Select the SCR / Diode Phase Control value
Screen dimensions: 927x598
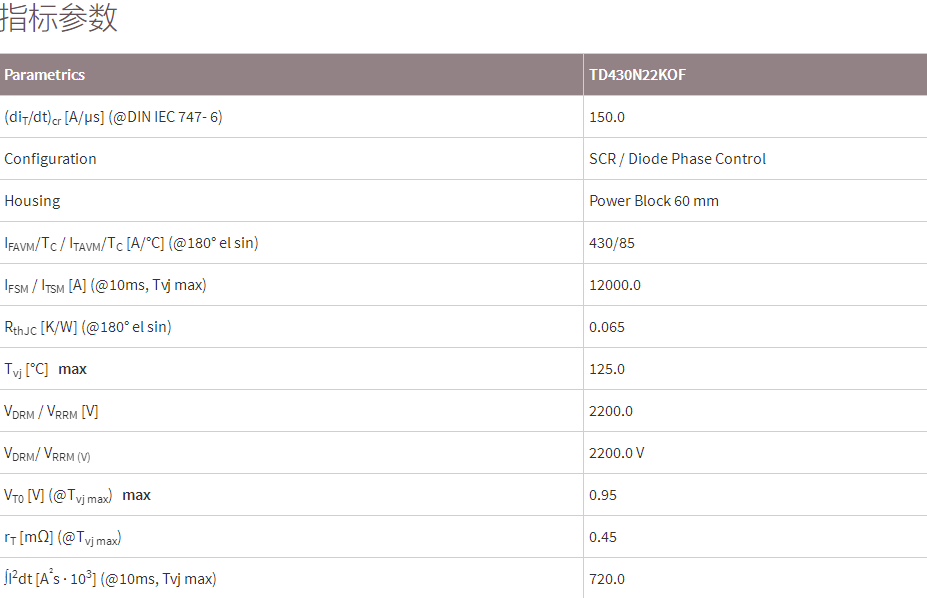[x=677, y=159]
